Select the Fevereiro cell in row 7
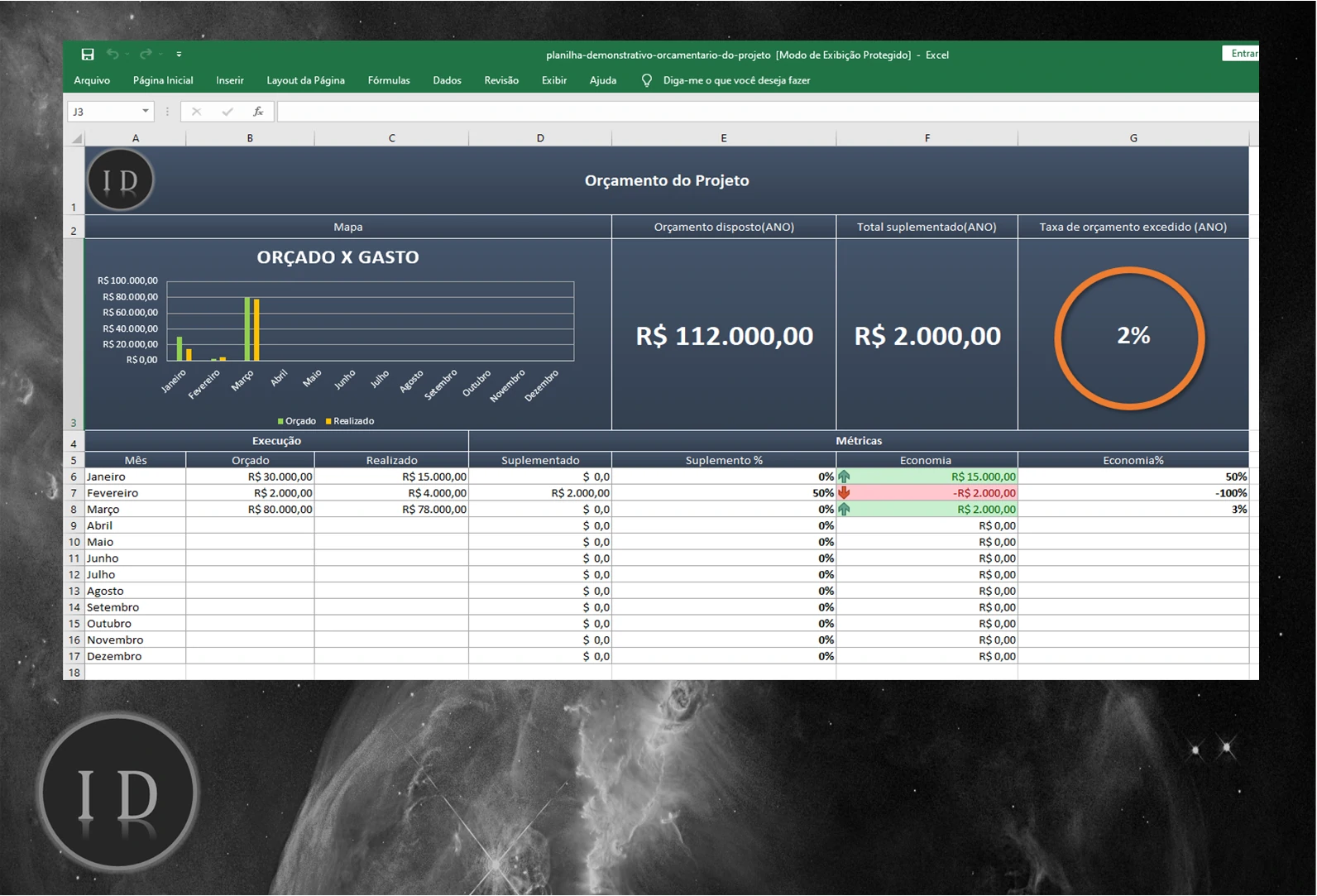Image resolution: width=1317 pixels, height=896 pixels. tap(135, 493)
